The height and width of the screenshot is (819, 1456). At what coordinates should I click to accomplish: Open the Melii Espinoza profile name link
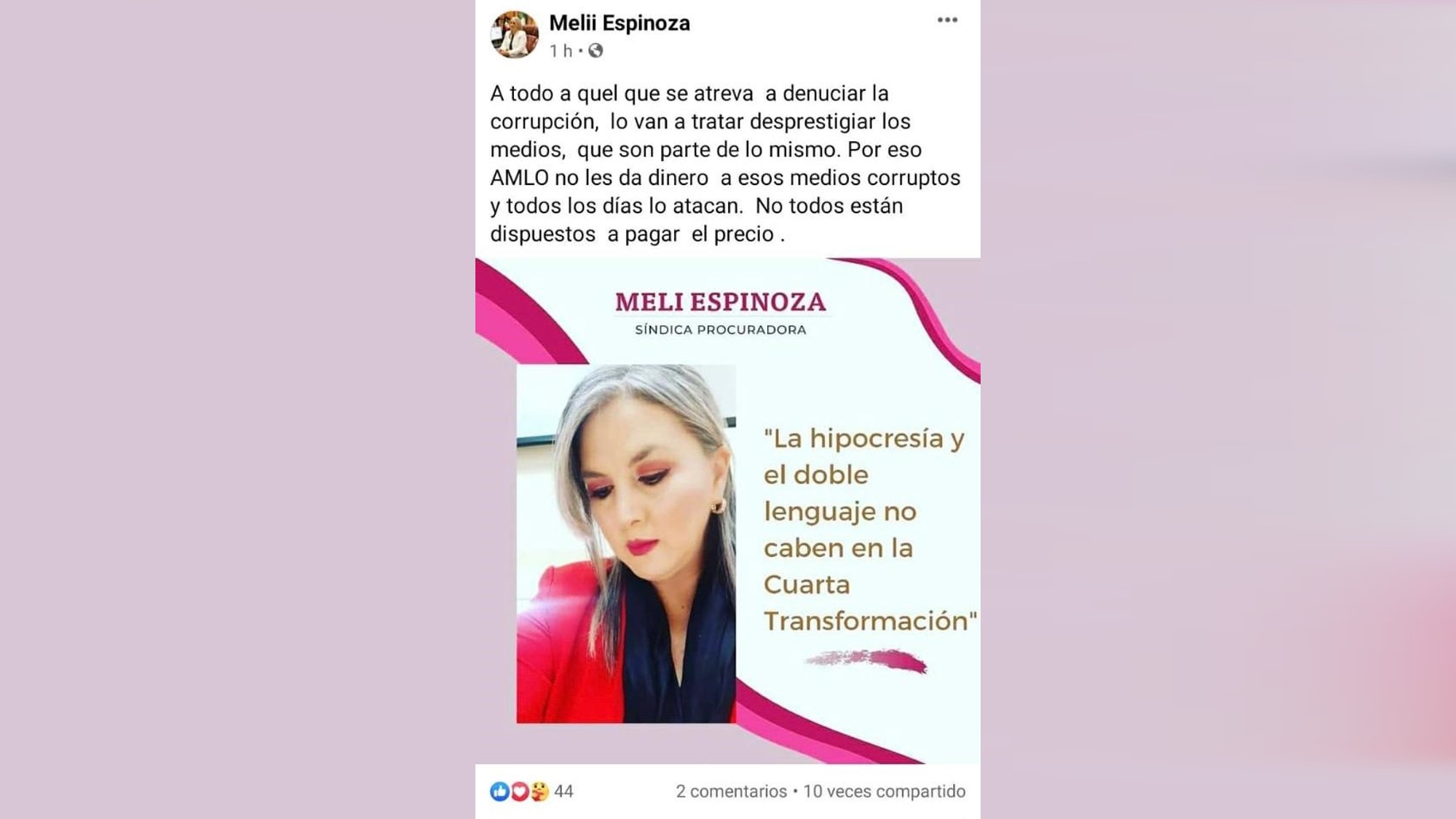pos(620,23)
